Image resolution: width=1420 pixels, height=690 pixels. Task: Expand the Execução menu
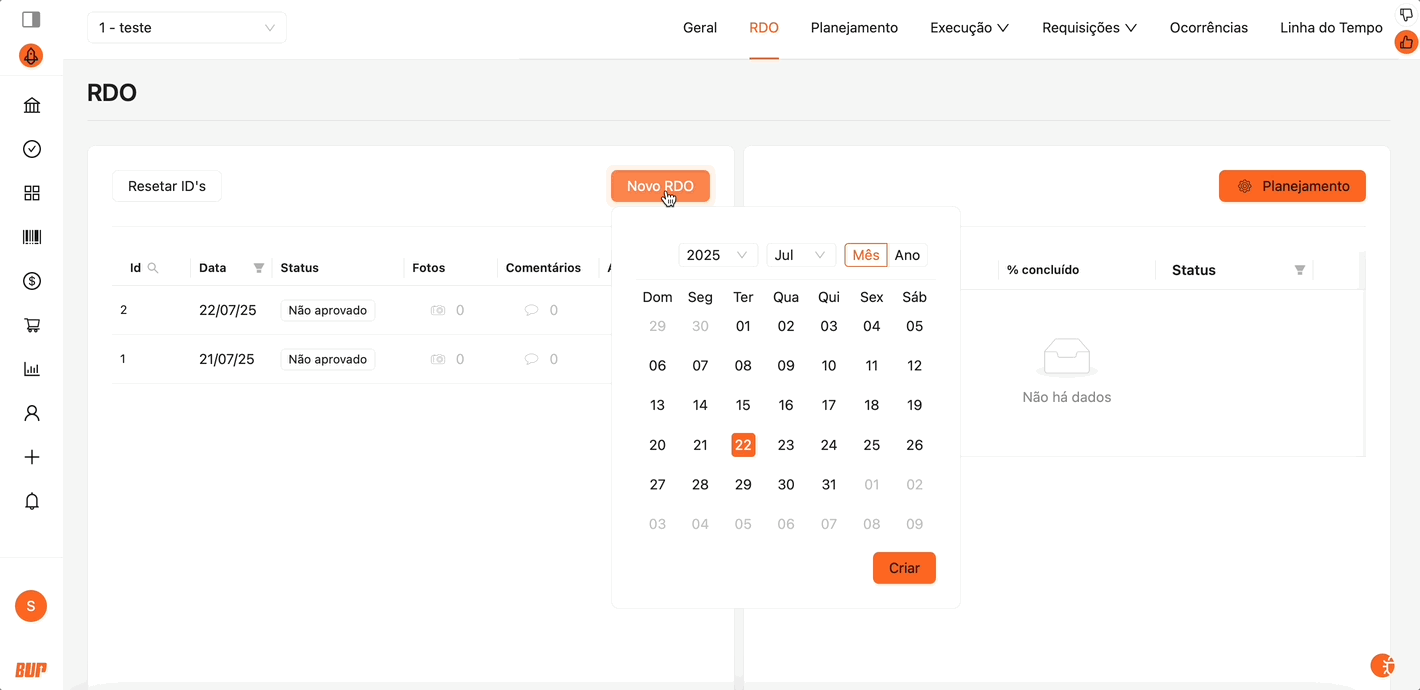click(969, 28)
